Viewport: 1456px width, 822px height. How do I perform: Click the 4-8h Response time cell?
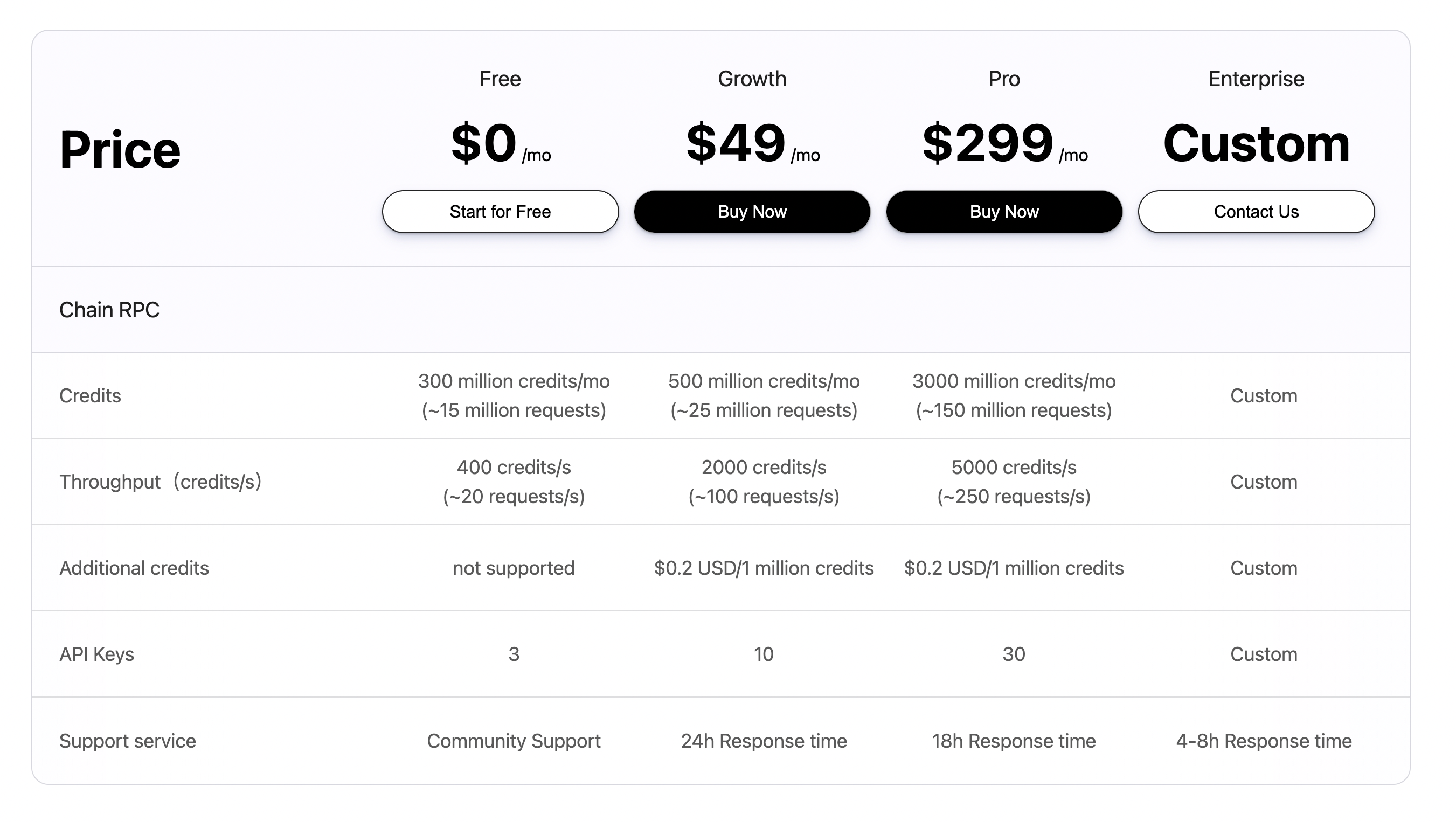pyautogui.click(x=1263, y=741)
